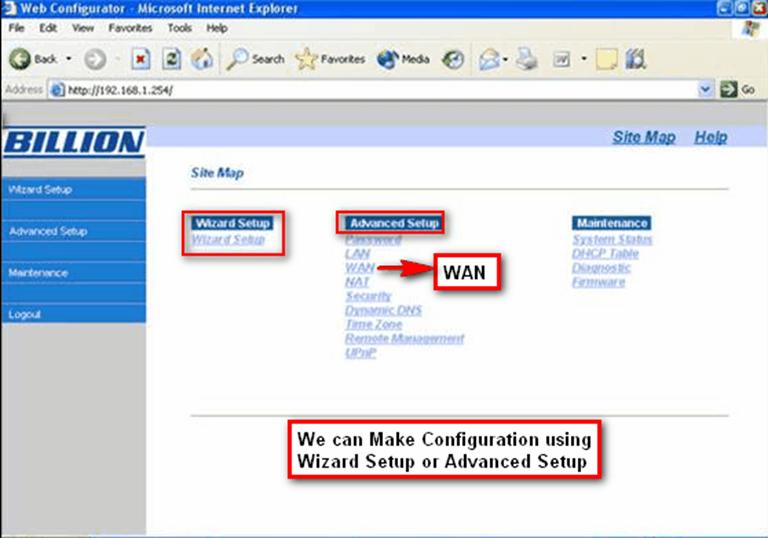Open the WAN settings link
The width and height of the screenshot is (768, 538).
click(360, 268)
